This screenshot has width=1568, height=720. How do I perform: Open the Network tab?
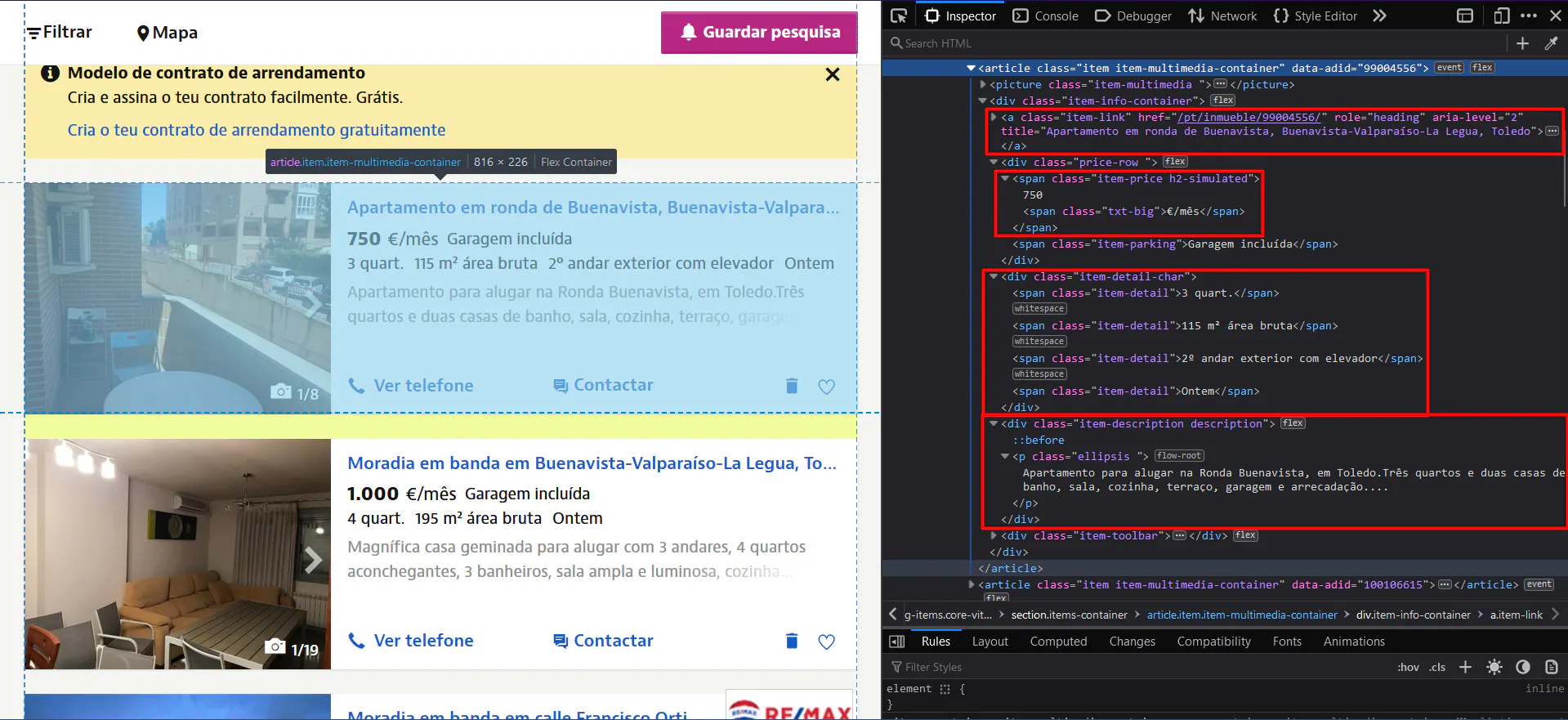[x=1222, y=16]
